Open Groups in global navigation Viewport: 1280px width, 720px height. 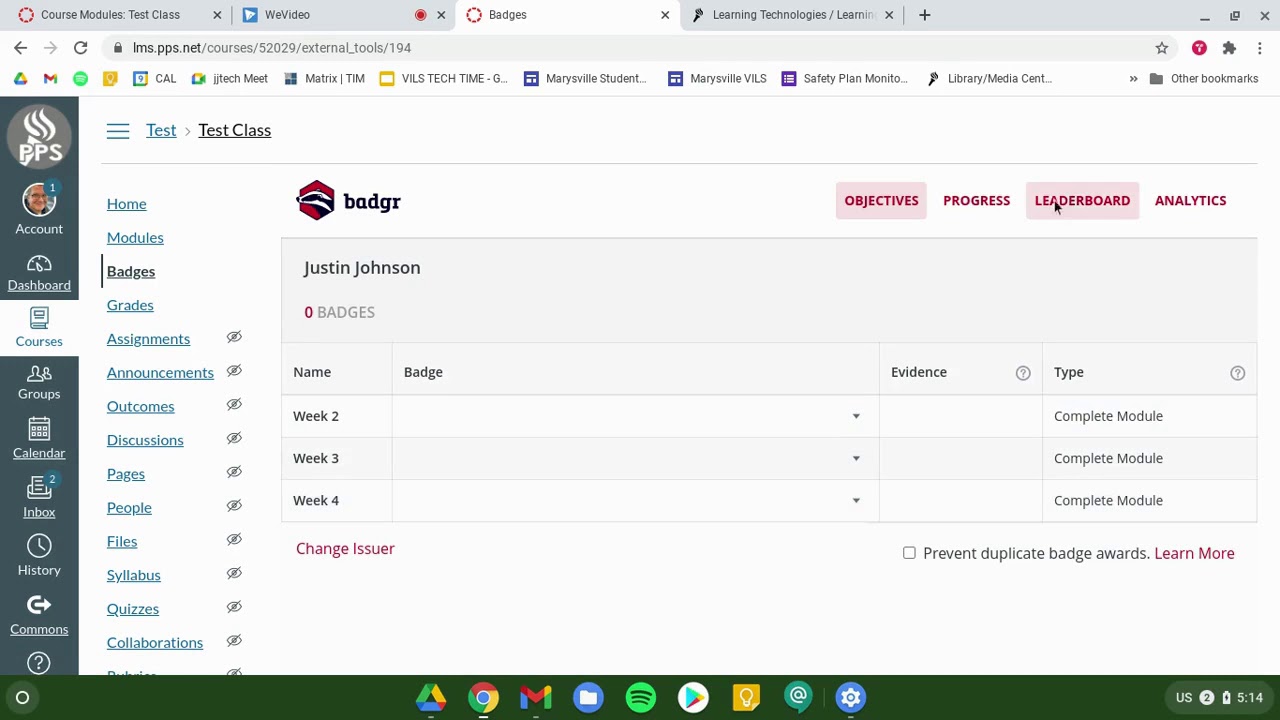pyautogui.click(x=39, y=382)
